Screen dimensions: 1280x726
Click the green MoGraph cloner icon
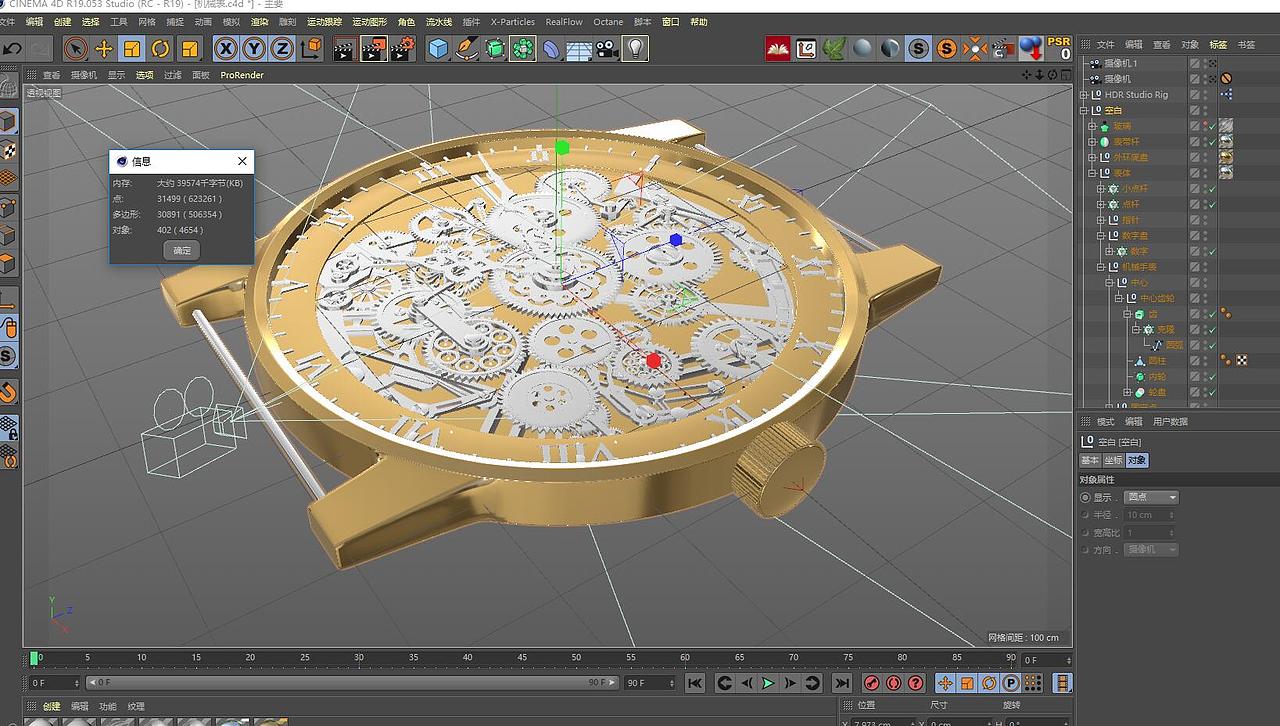[x=521, y=47]
